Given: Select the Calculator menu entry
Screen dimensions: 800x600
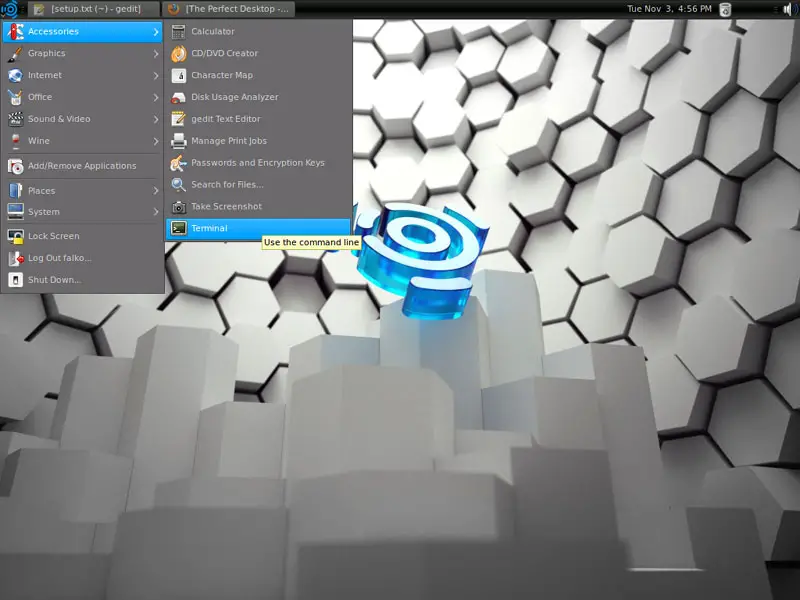Looking at the screenshot, I should (258, 32).
